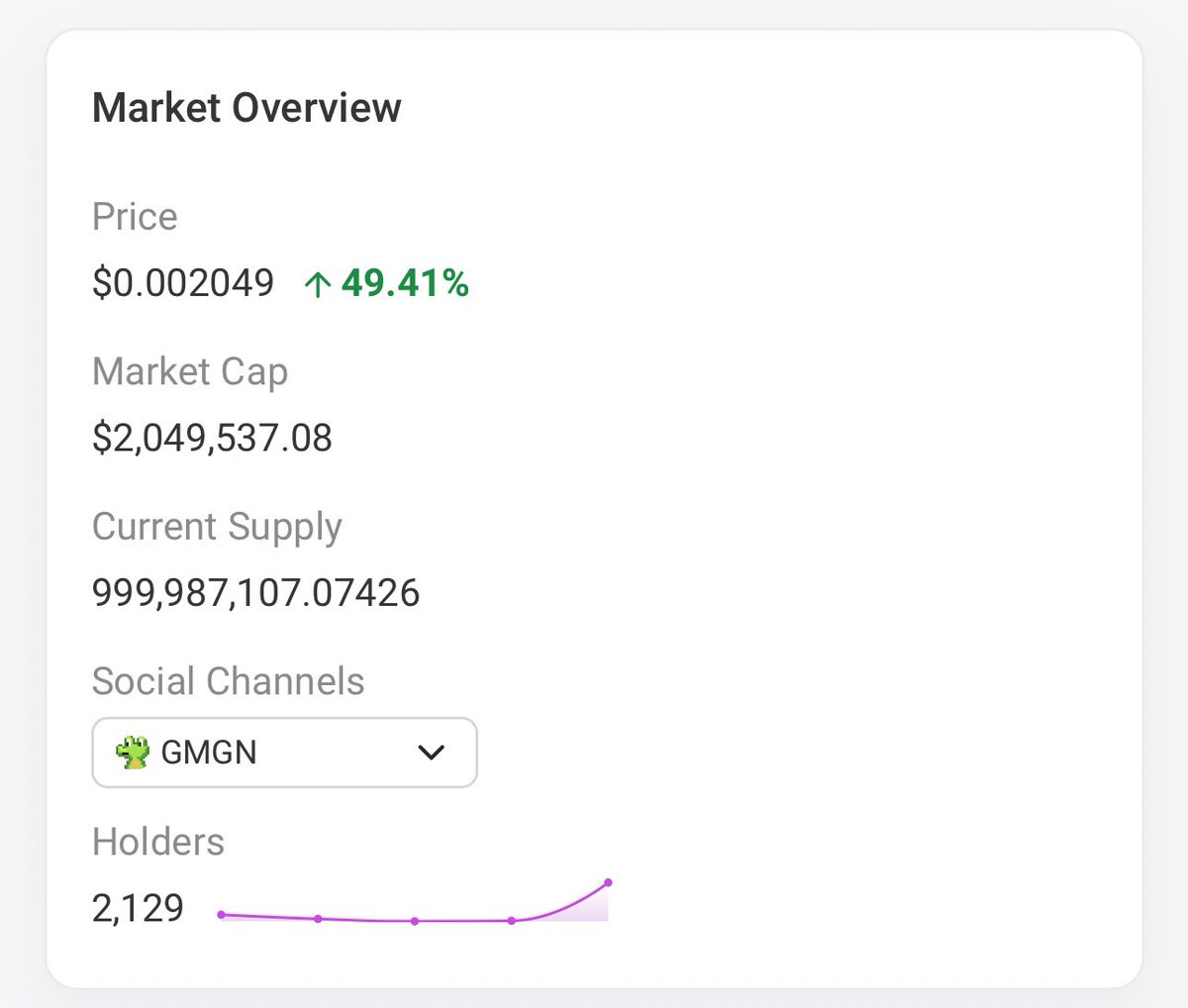Click the Market Cap label
Image resolution: width=1188 pixels, height=1008 pixels.
pos(190,372)
